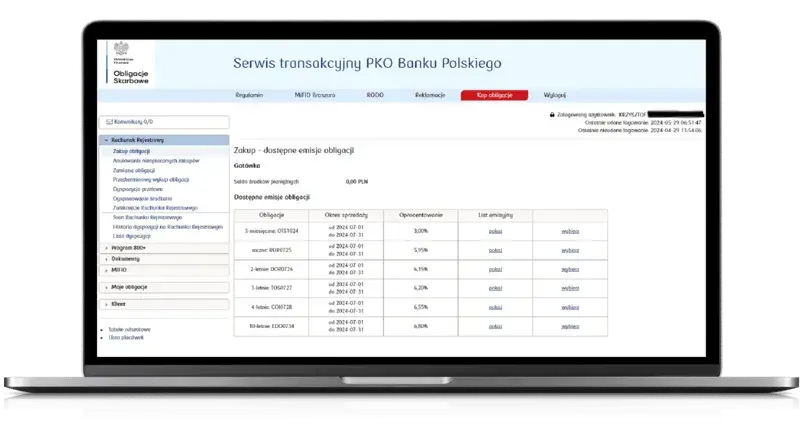
Task: Click pokaż for the 4-letnie COI0728 bond
Action: [x=495, y=308]
